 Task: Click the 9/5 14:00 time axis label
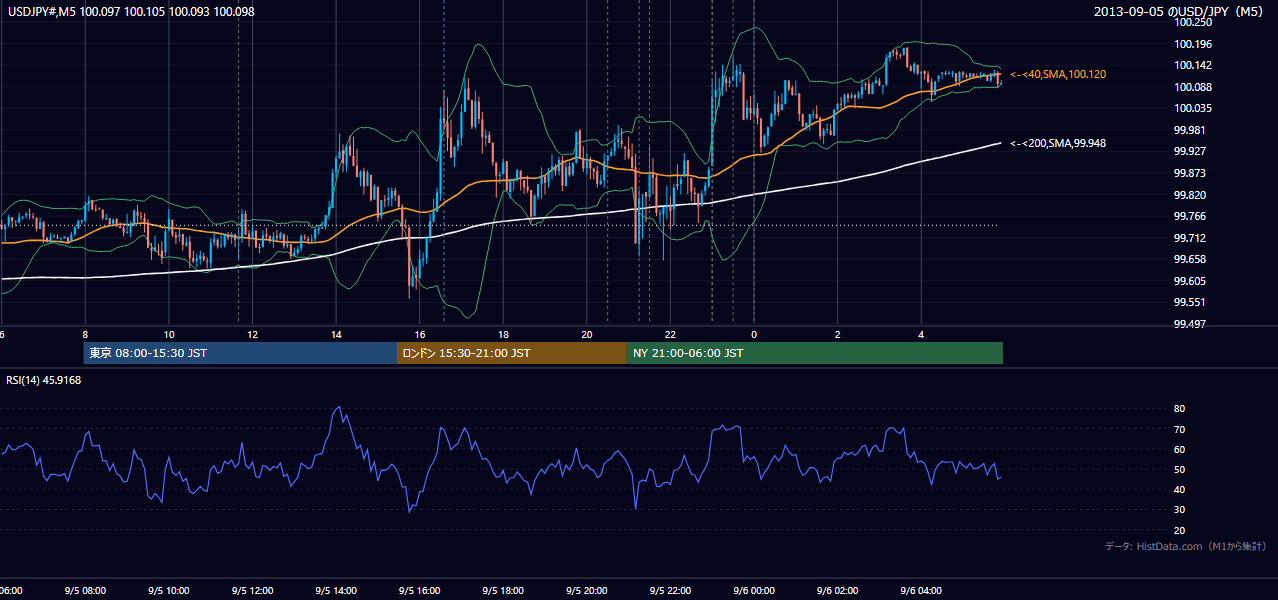(336, 591)
